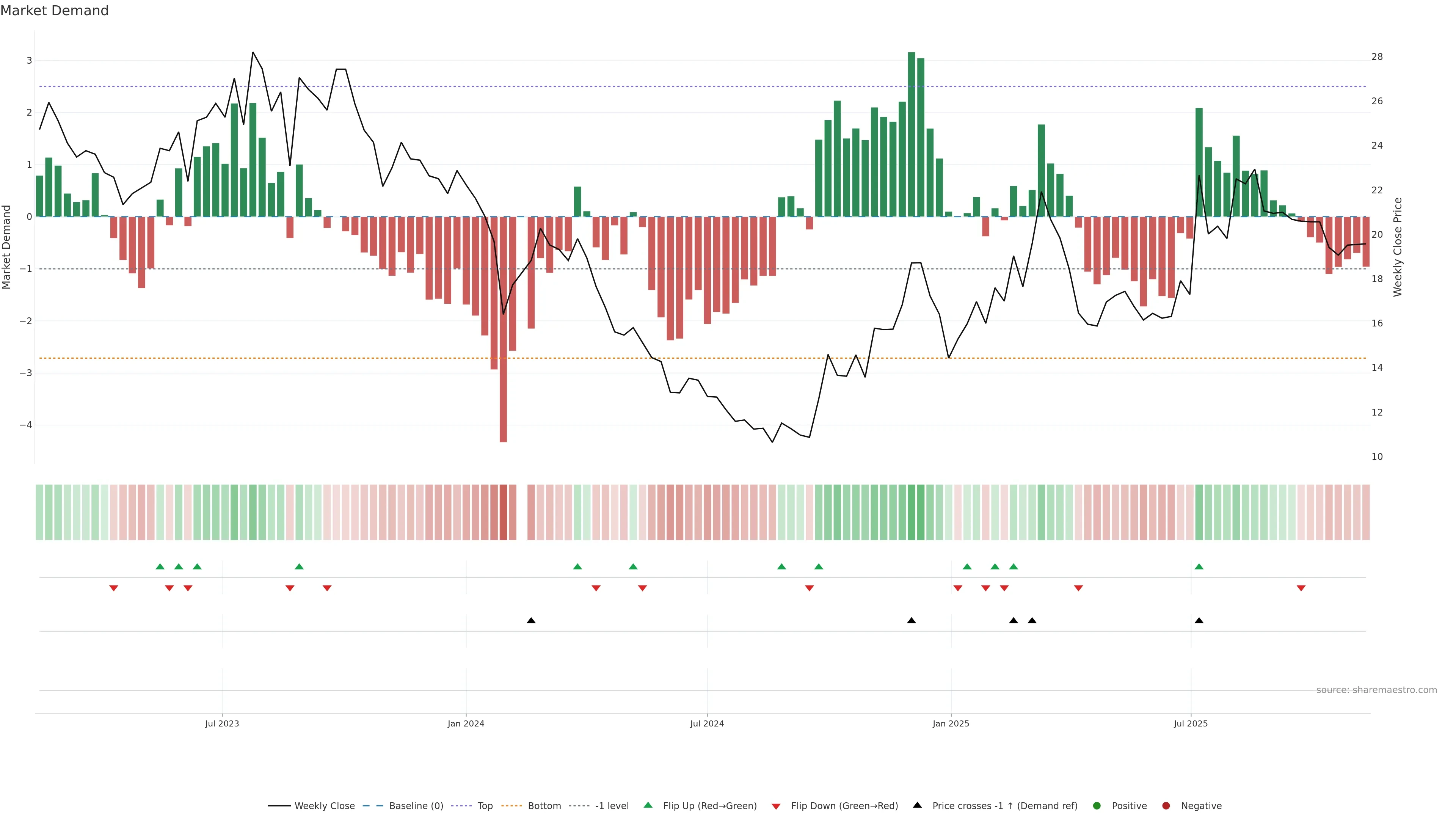
Task: Click the red Negative legend dot
Action: 1166,805
